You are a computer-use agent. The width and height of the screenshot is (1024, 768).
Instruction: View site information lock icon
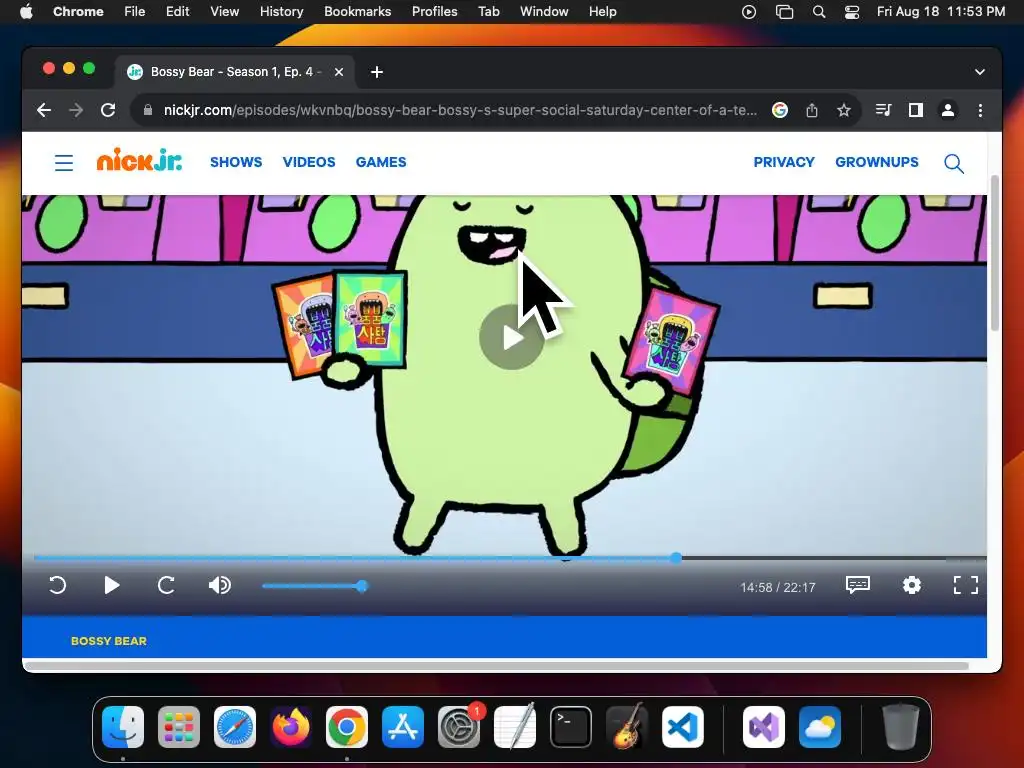pos(148,110)
